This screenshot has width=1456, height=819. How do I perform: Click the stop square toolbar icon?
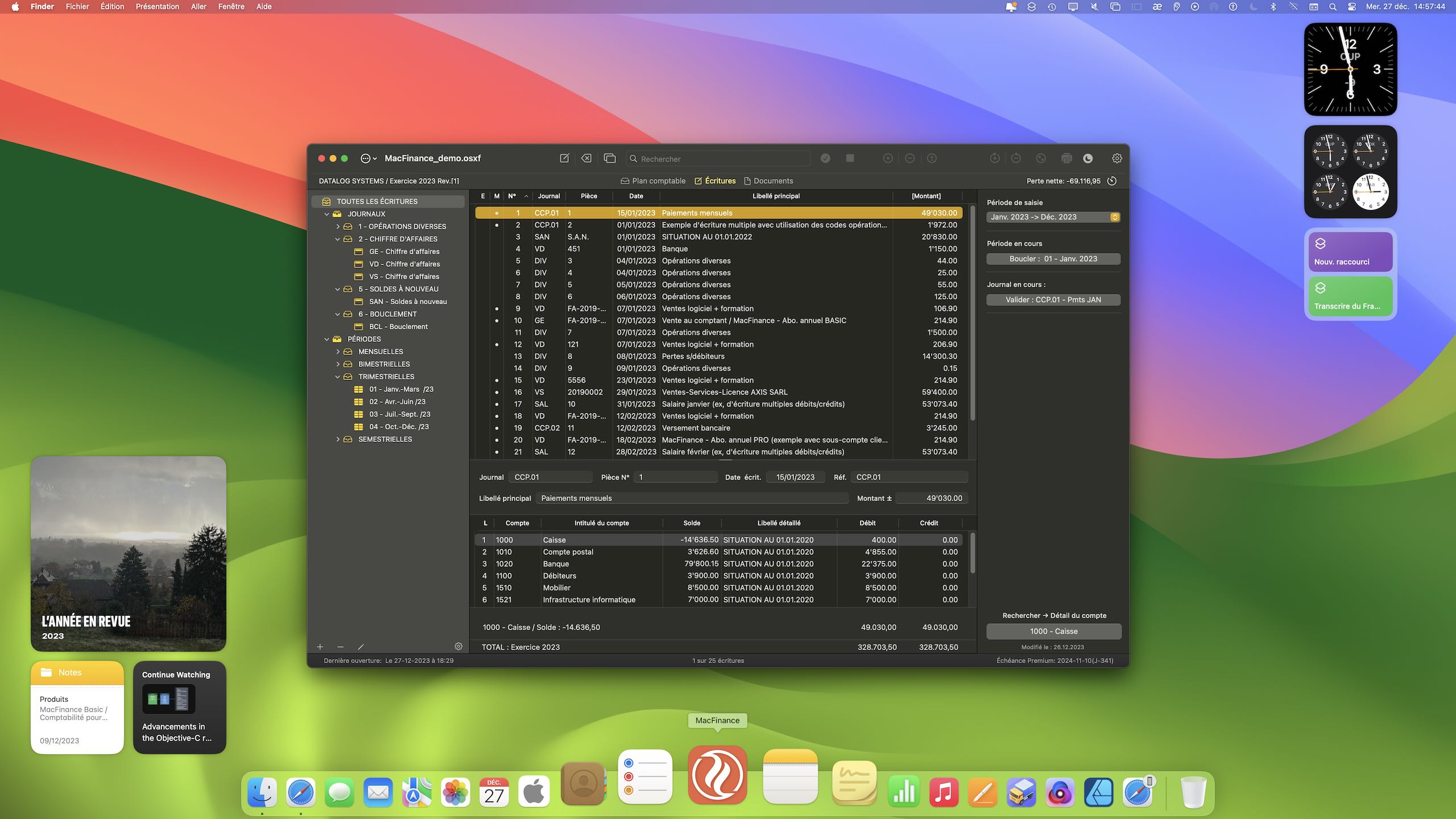(x=850, y=158)
